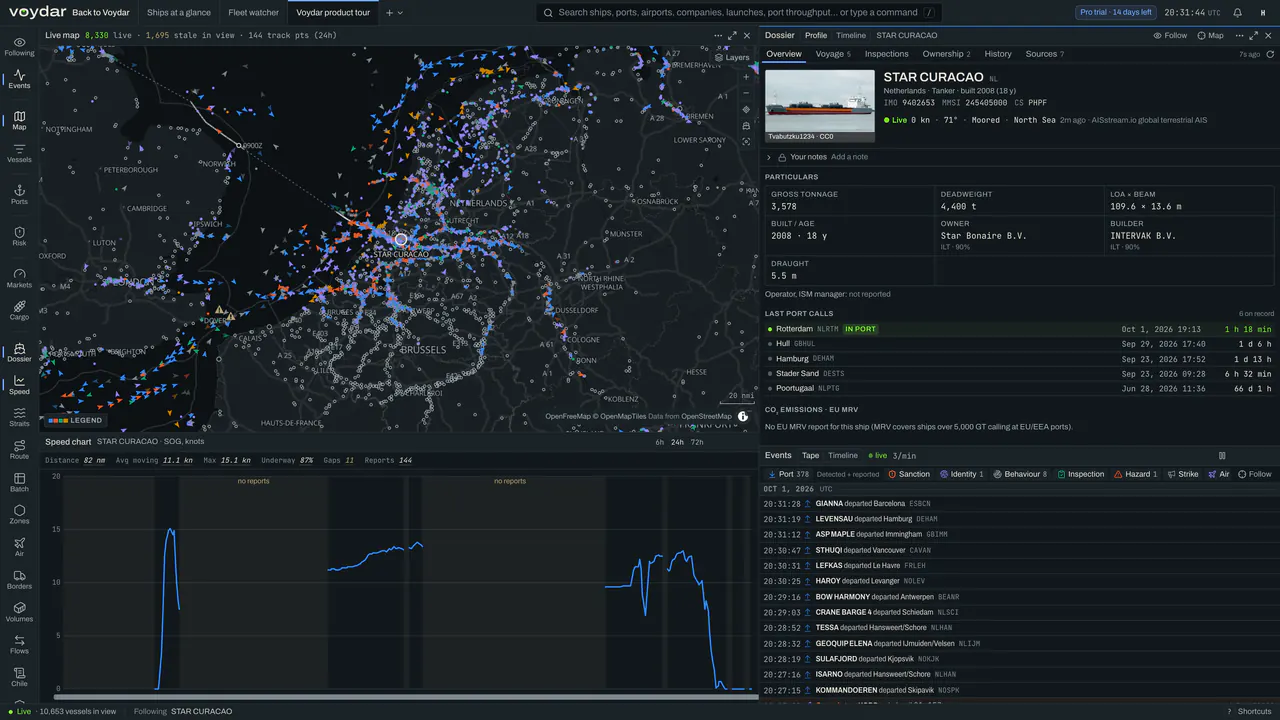Follow the STAR CURACAO vessel in dossier header

tap(1170, 35)
